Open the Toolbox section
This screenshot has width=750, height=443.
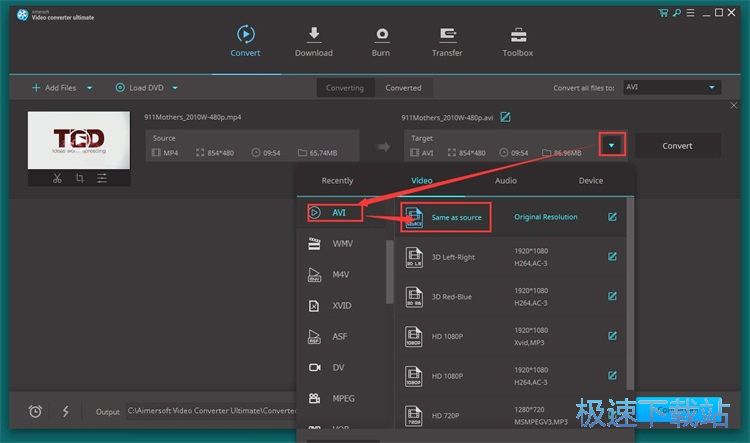[517, 41]
